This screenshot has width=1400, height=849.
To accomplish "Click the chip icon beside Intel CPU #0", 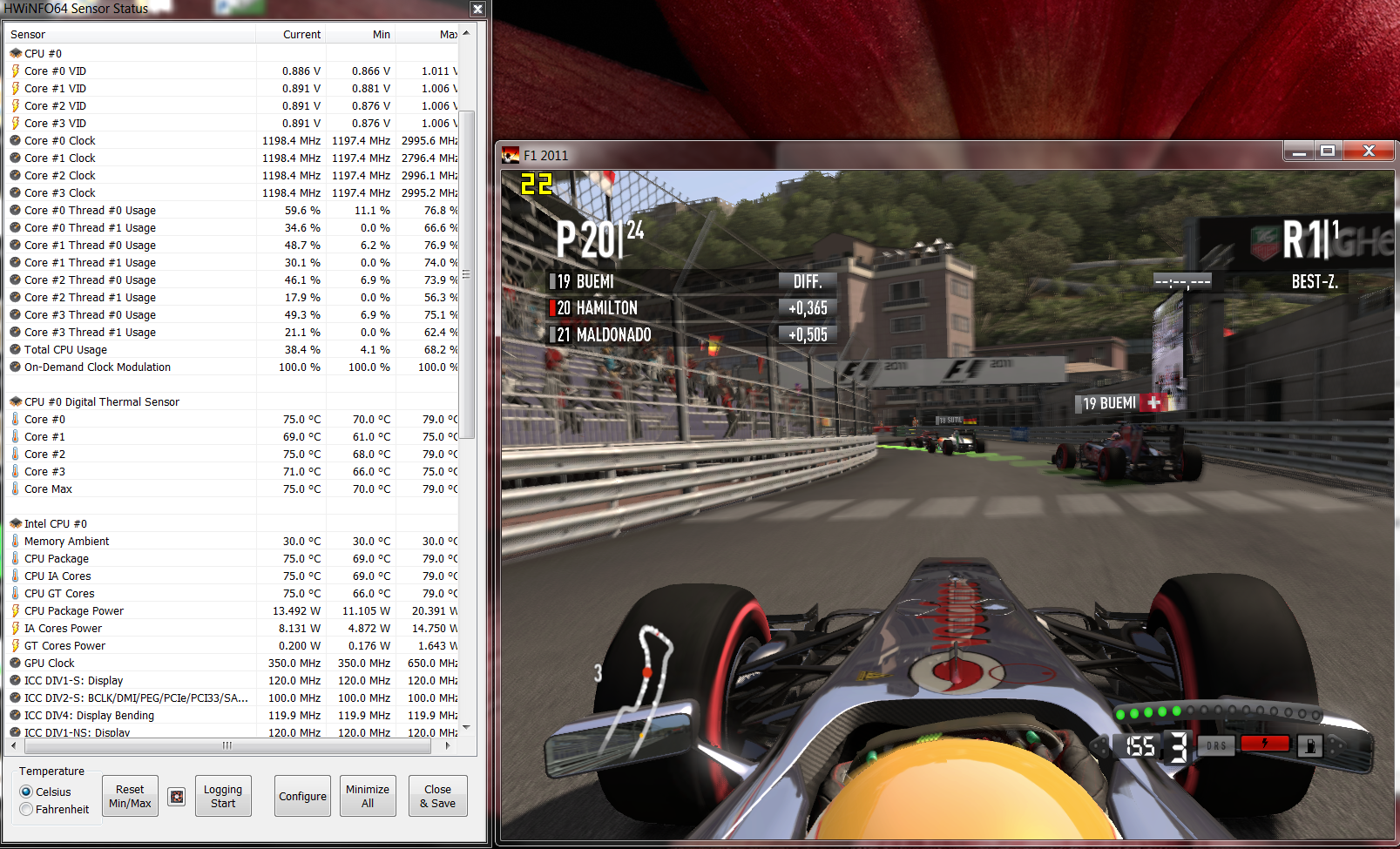I will point(16,523).
